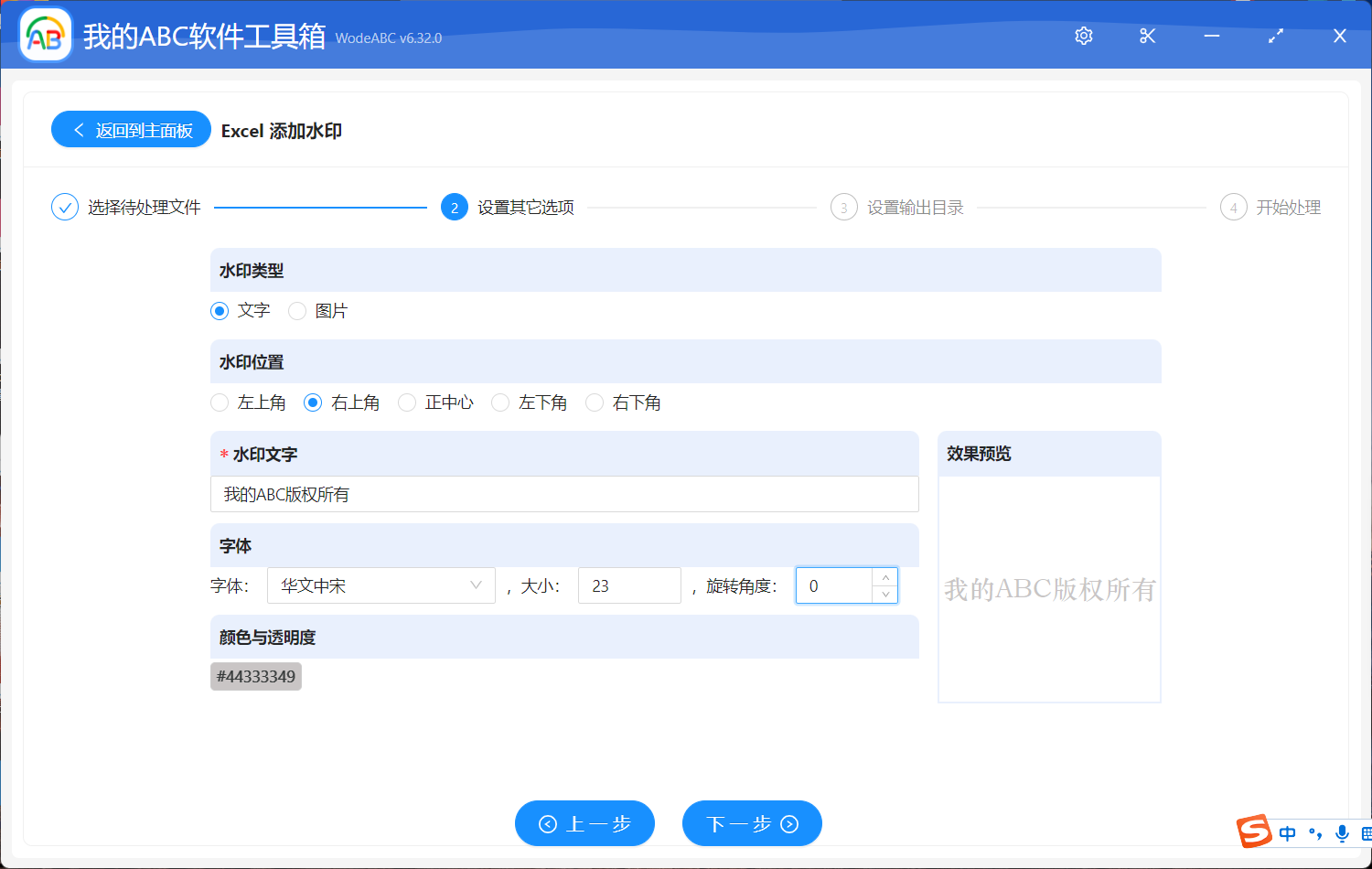The width and height of the screenshot is (1372, 869).
Task: Choose 左下角 as watermark position
Action: click(x=500, y=402)
